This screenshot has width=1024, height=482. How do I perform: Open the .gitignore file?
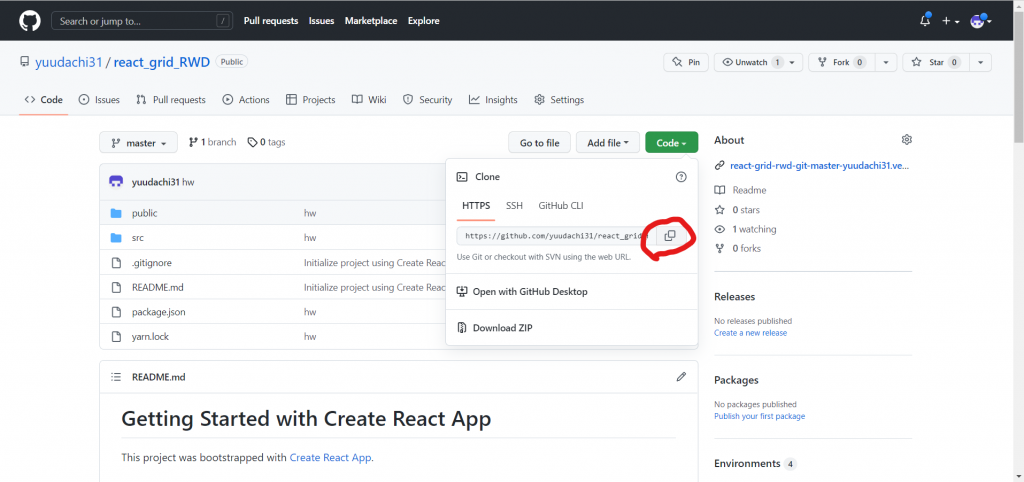click(x=152, y=263)
